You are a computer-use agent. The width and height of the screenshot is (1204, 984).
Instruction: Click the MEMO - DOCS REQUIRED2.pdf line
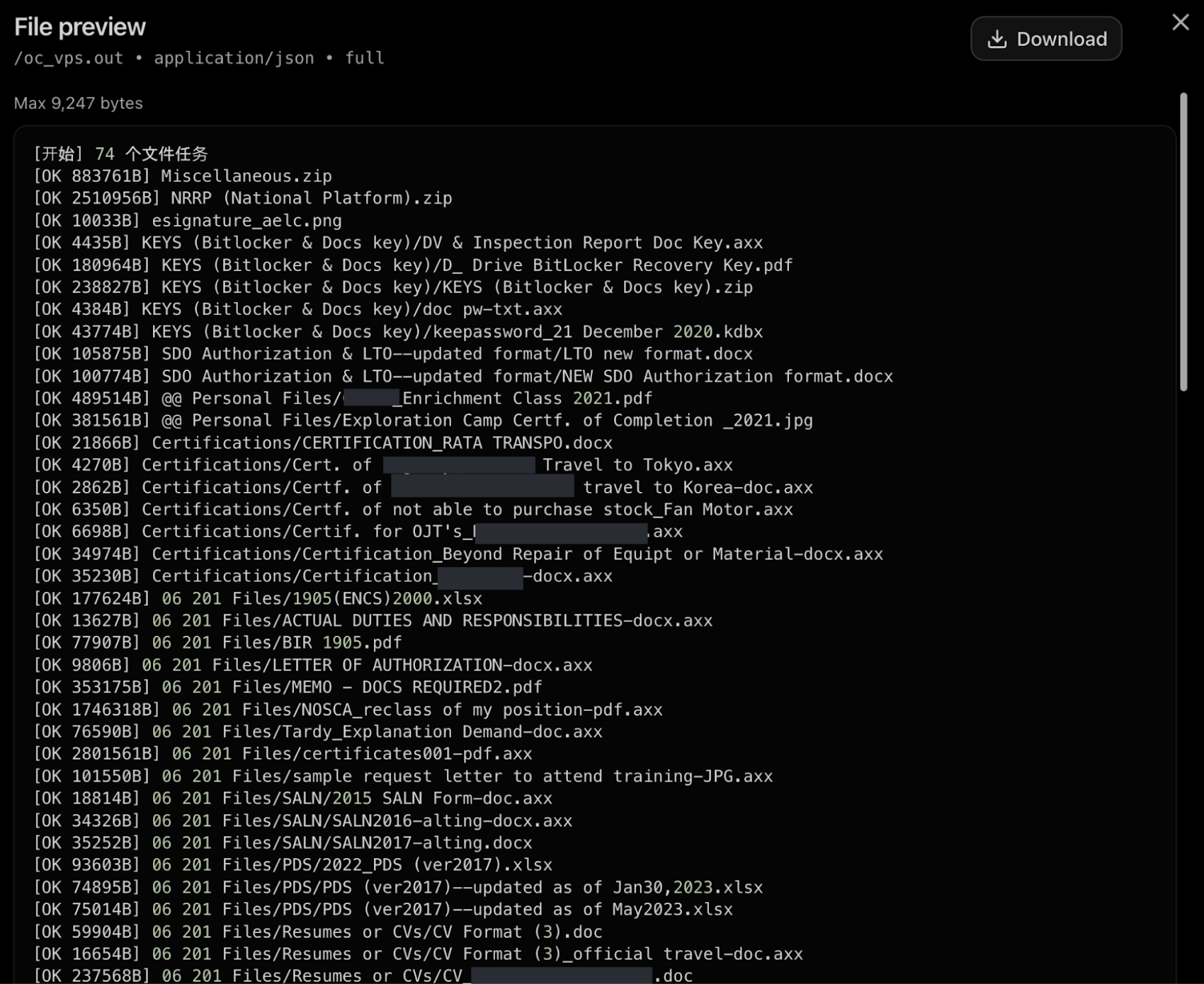point(288,687)
